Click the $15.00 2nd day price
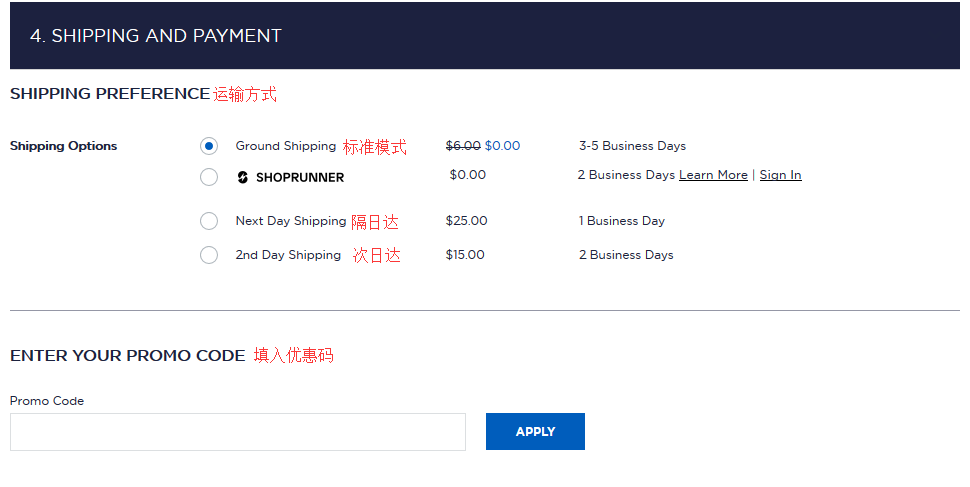 (465, 255)
